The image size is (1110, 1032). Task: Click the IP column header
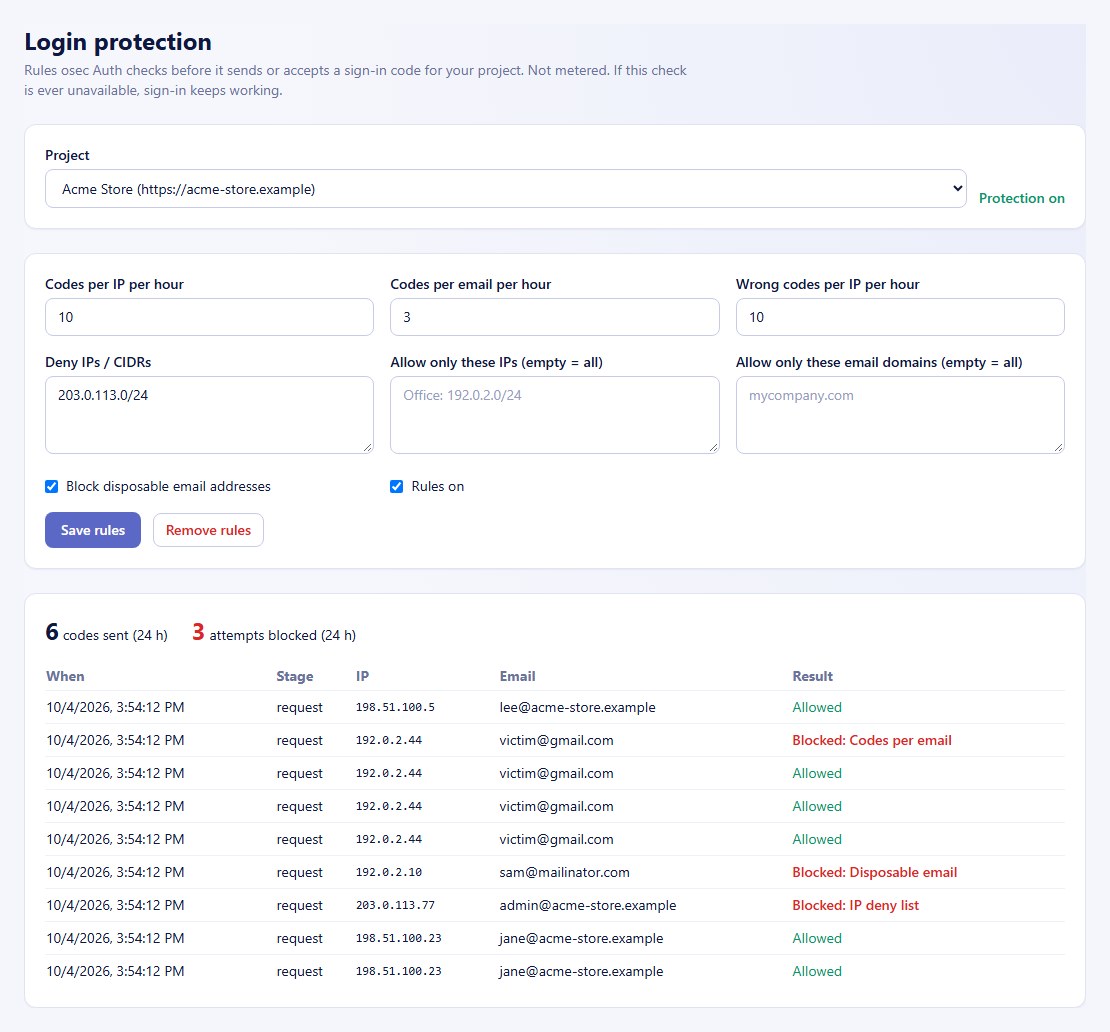pos(362,676)
